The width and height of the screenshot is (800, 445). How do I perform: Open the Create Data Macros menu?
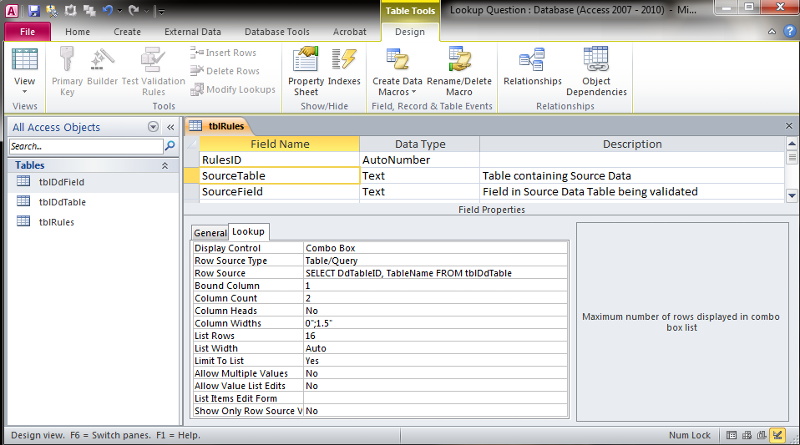point(397,71)
